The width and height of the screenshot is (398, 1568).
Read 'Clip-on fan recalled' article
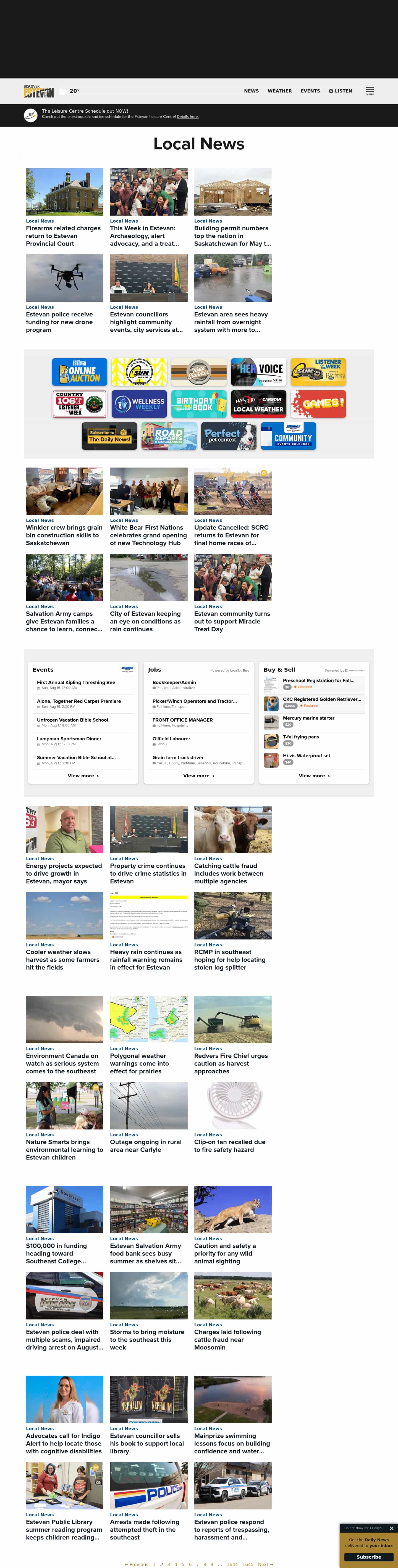(230, 1145)
